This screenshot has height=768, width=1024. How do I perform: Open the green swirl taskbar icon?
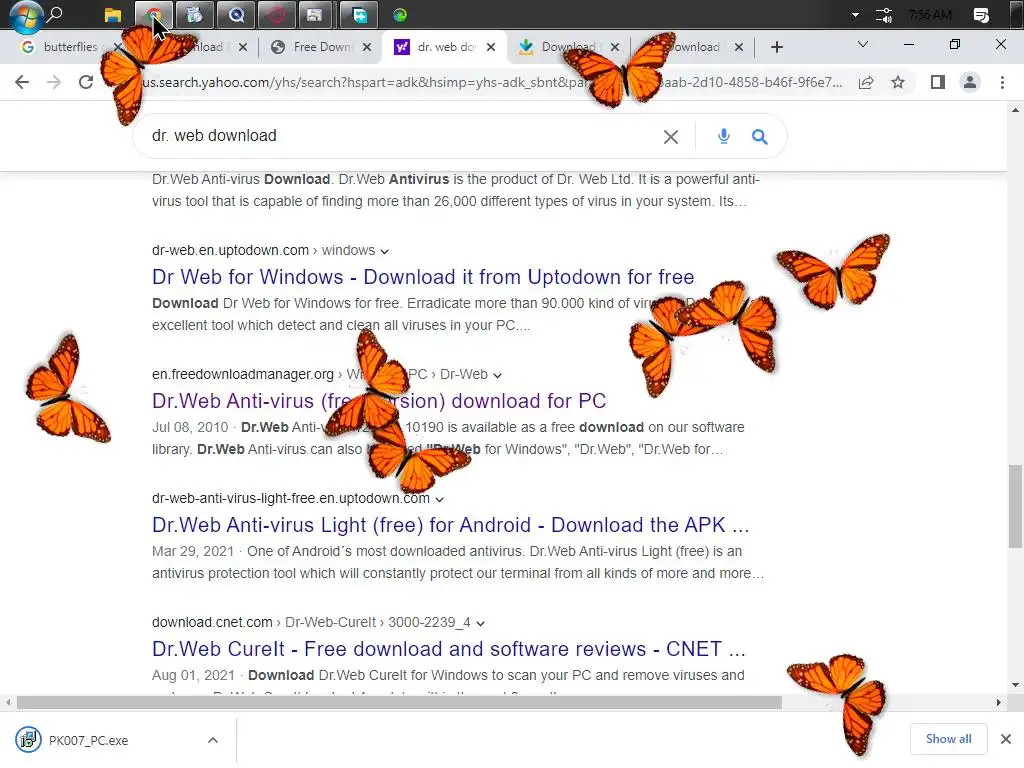click(400, 15)
